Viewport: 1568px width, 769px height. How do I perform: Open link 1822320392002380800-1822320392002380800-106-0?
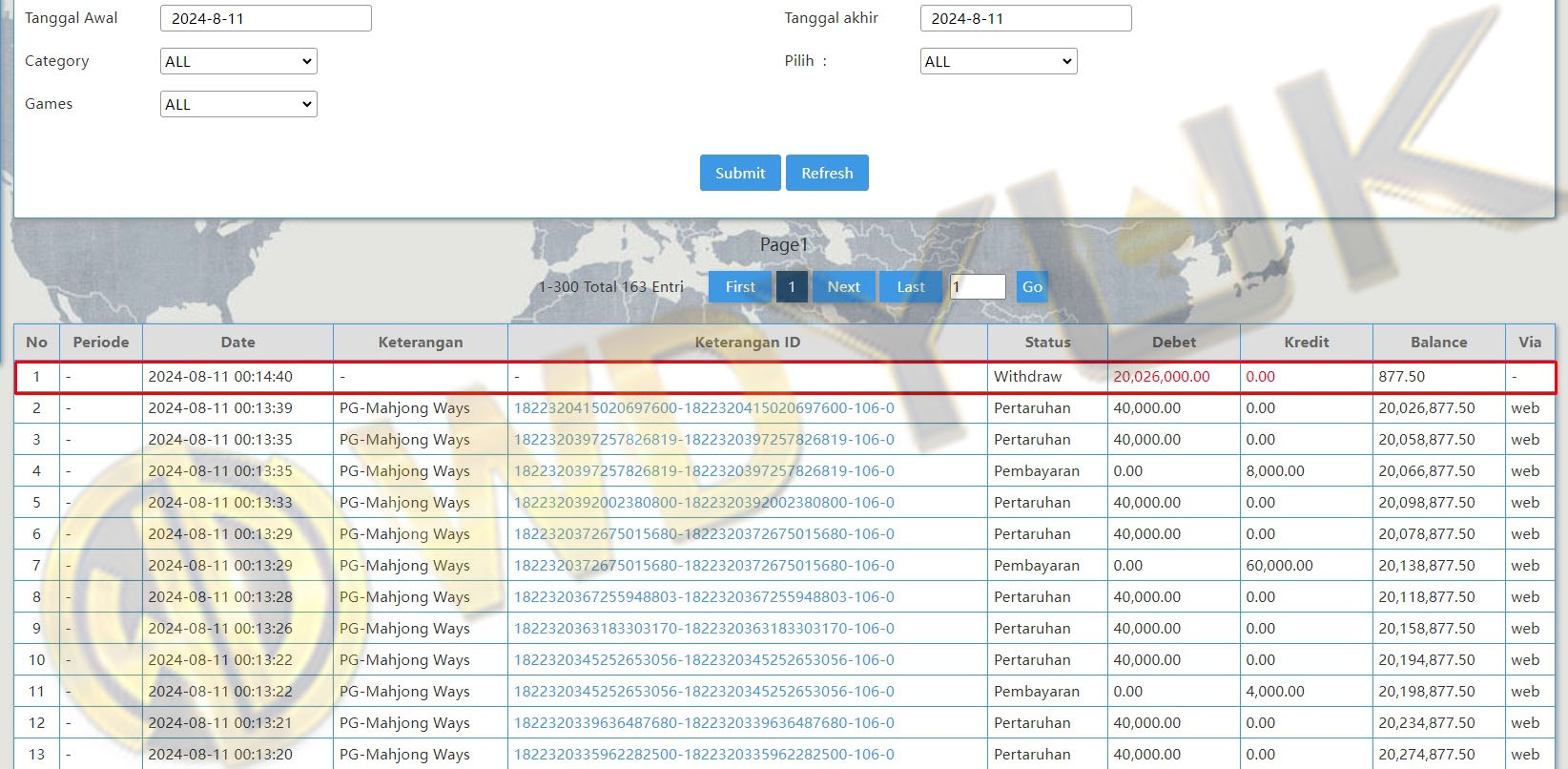click(704, 502)
